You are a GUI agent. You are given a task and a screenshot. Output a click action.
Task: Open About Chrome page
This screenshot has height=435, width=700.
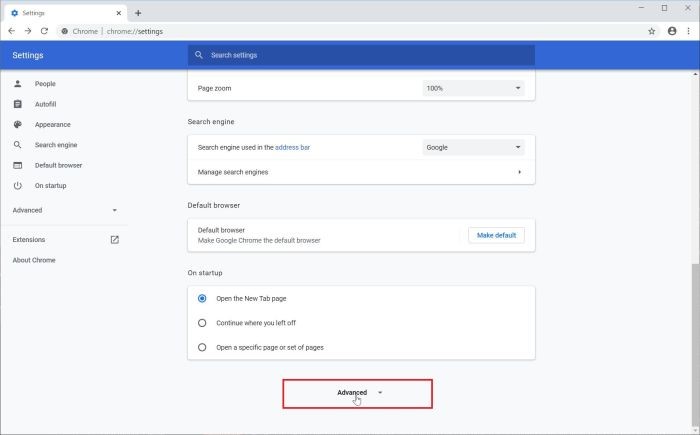click(34, 260)
